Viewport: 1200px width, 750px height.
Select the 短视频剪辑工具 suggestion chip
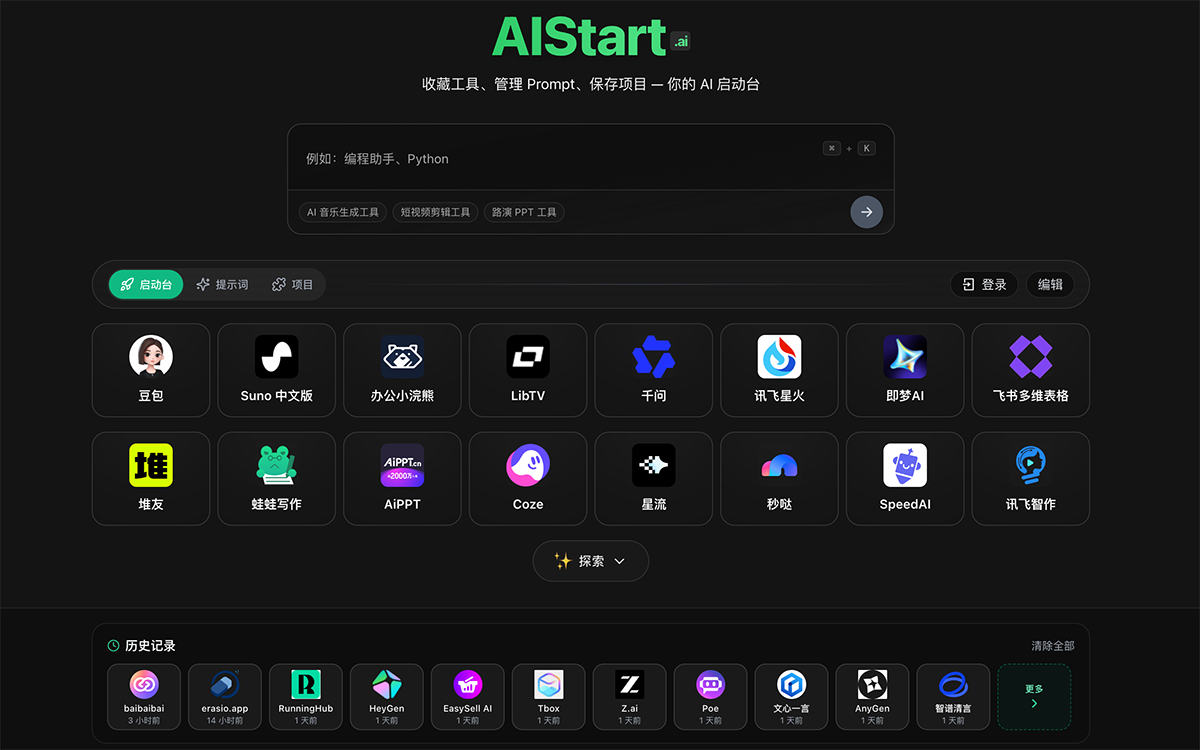pos(435,212)
